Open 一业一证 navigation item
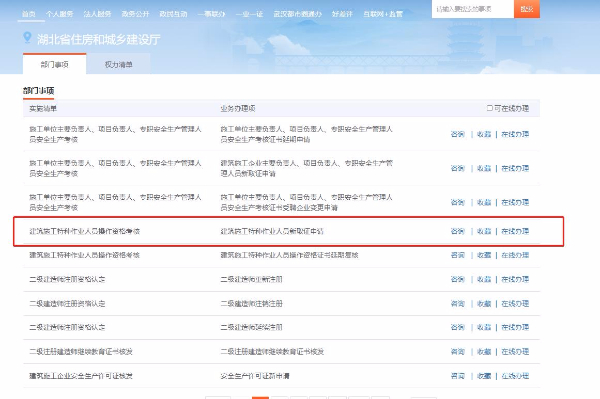The height and width of the screenshot is (399, 600). tap(249, 14)
